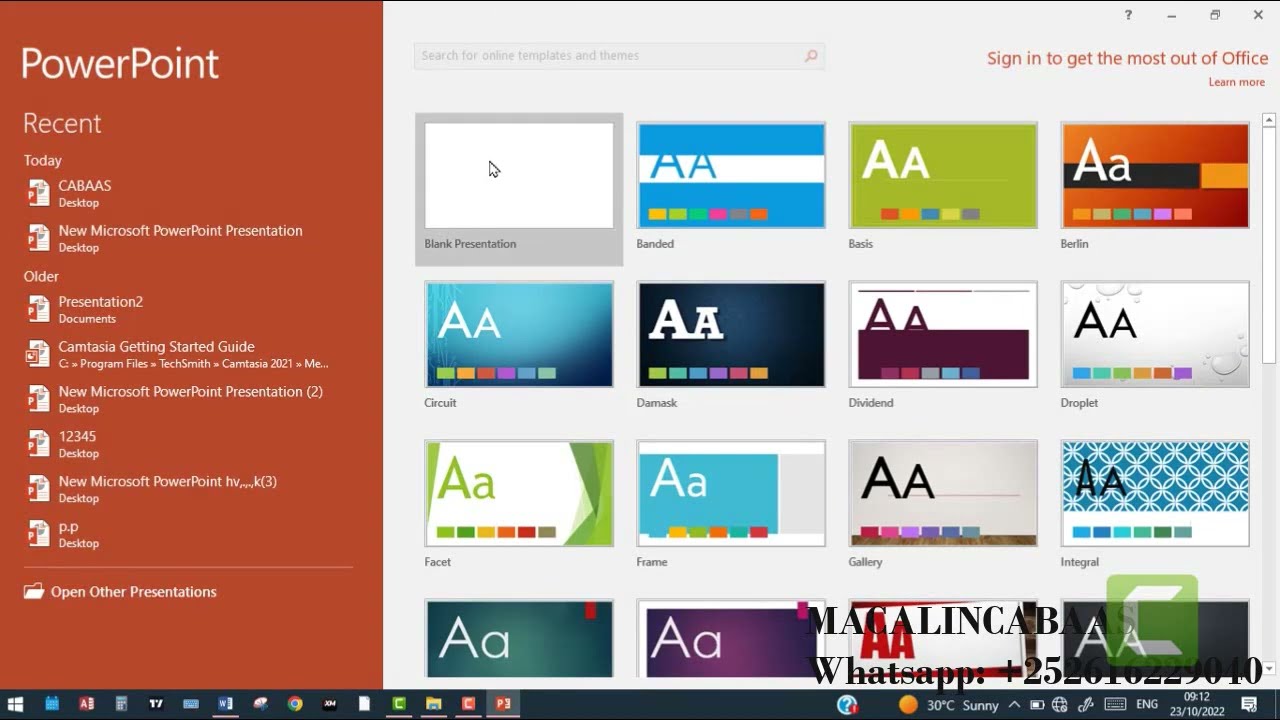
Task: Click the file icon next to p.p
Action: [38, 534]
